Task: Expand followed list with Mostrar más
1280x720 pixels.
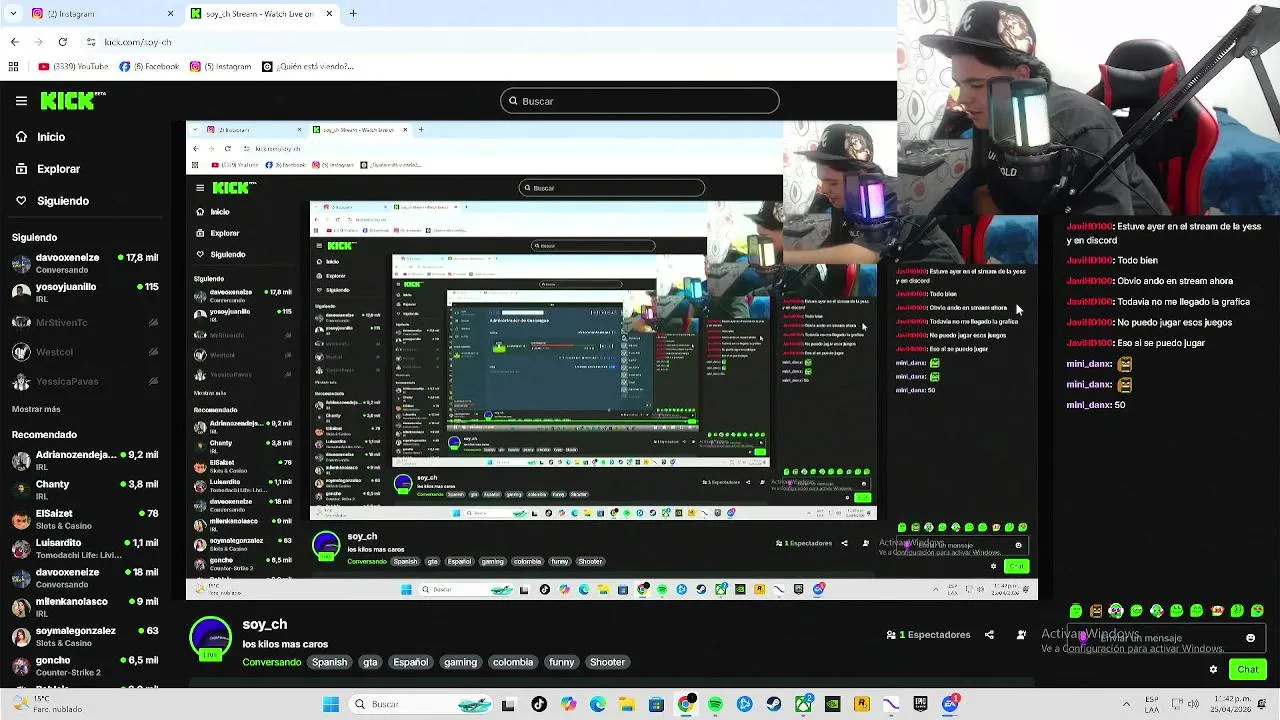Action: [x=36, y=409]
